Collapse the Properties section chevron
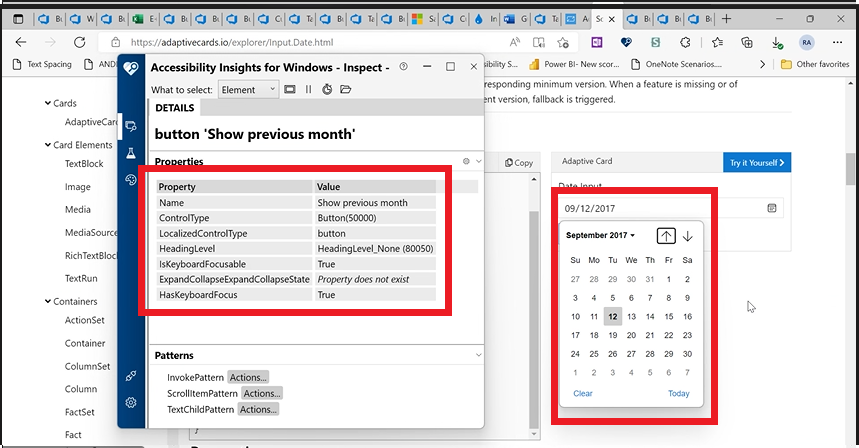This screenshot has width=859, height=448. 479,161
